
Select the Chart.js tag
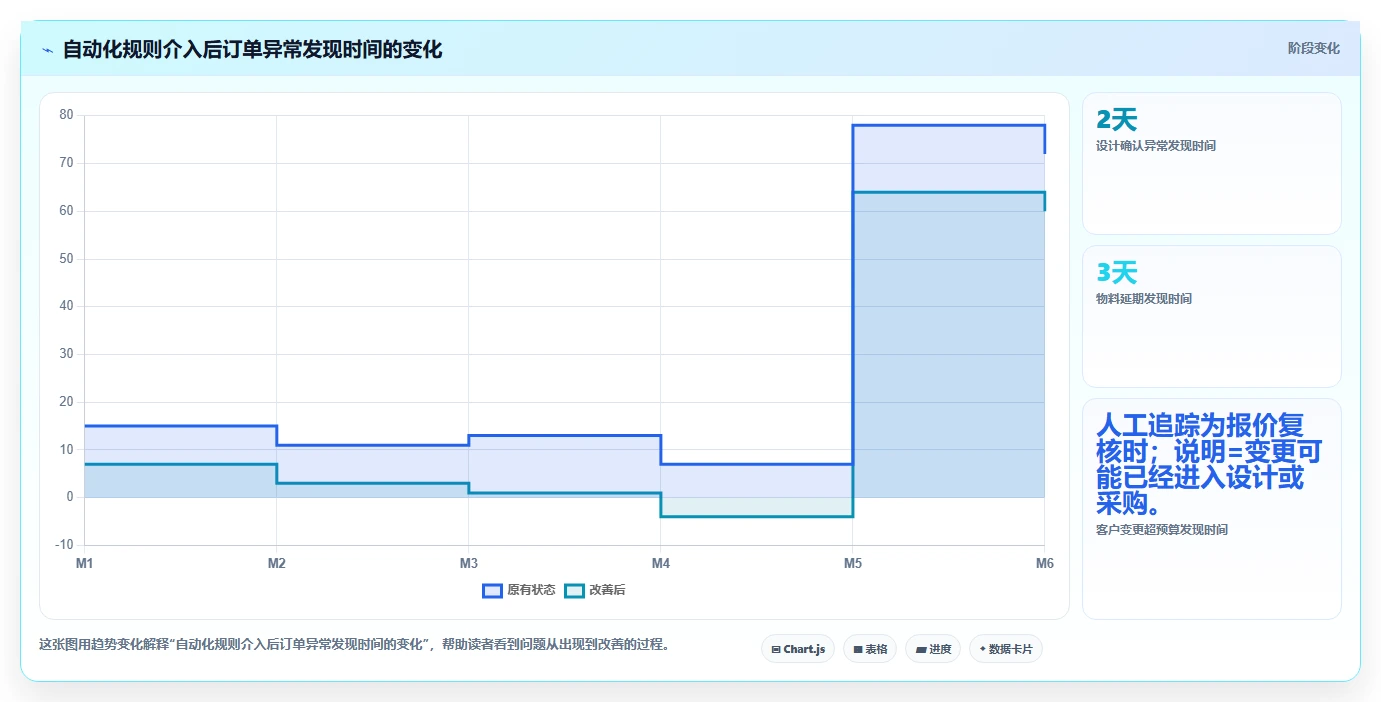coord(798,649)
